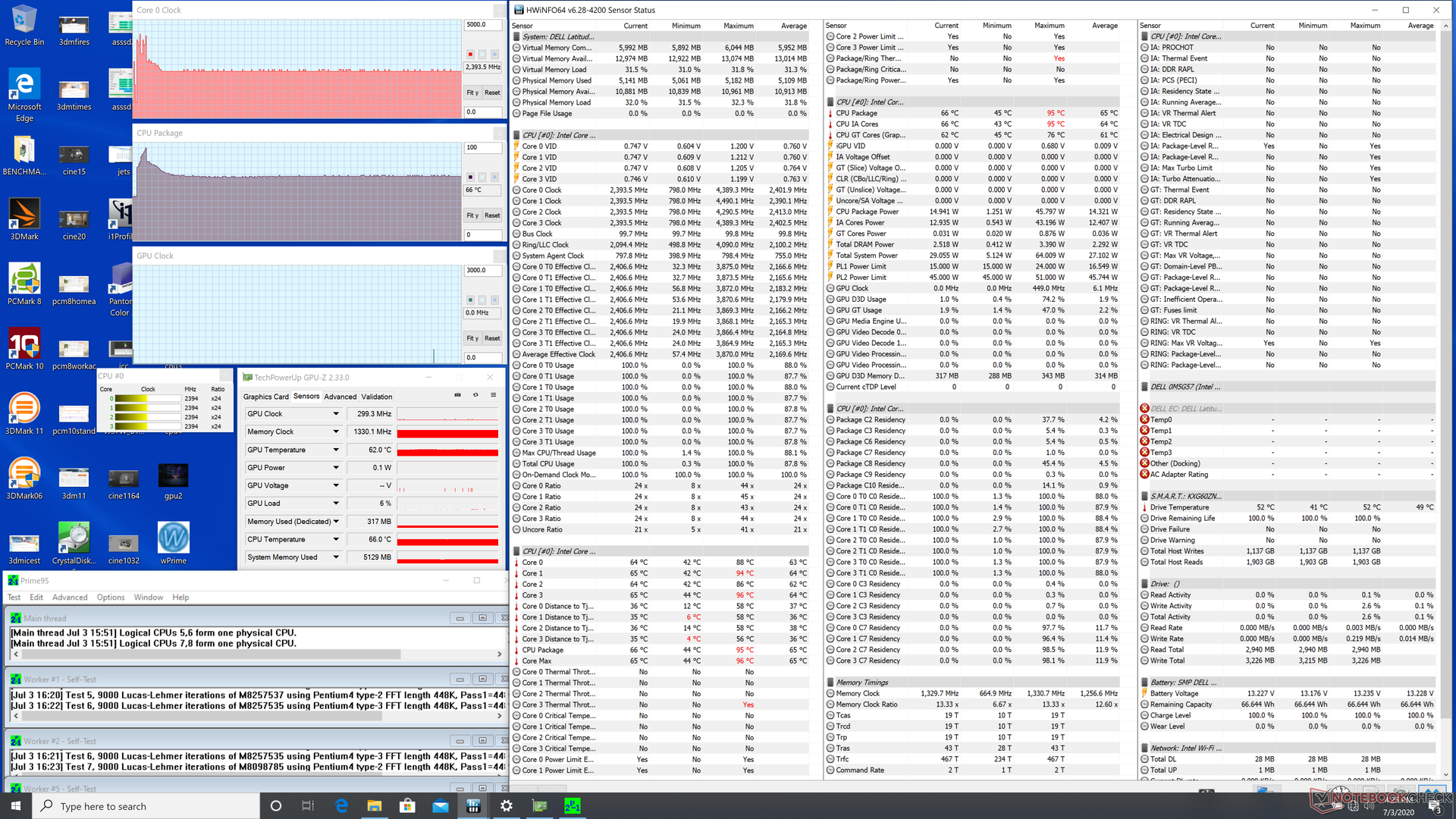
Task: Click red color swatch in Core 0 Clock graph
Action: coord(470,55)
